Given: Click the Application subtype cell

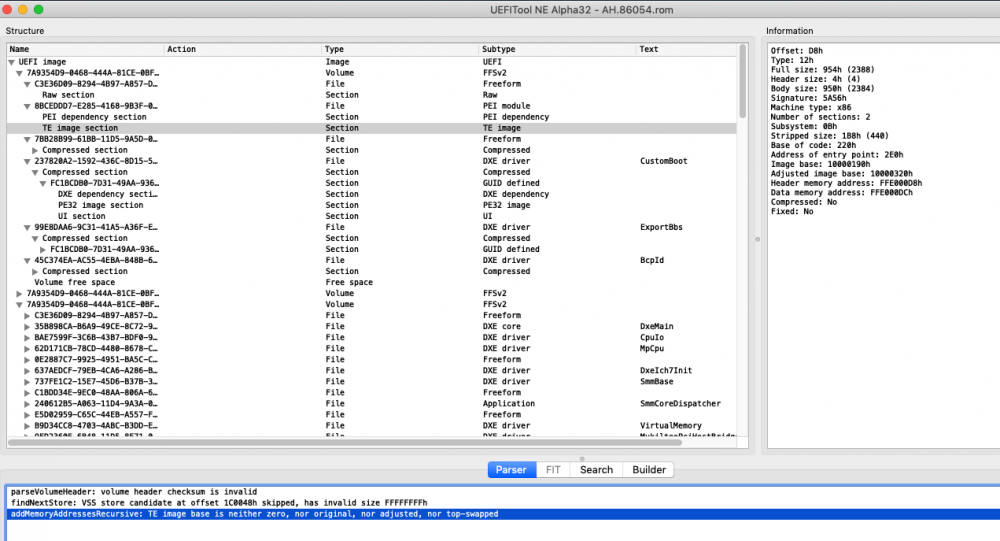Looking at the screenshot, I should 508,404.
